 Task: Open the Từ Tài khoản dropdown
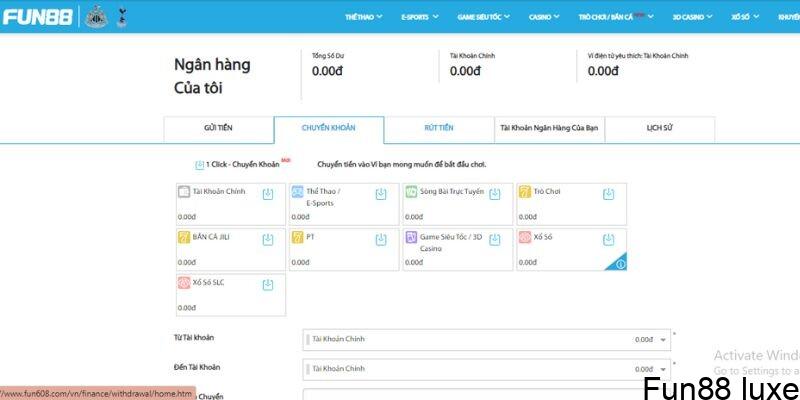(x=487, y=340)
